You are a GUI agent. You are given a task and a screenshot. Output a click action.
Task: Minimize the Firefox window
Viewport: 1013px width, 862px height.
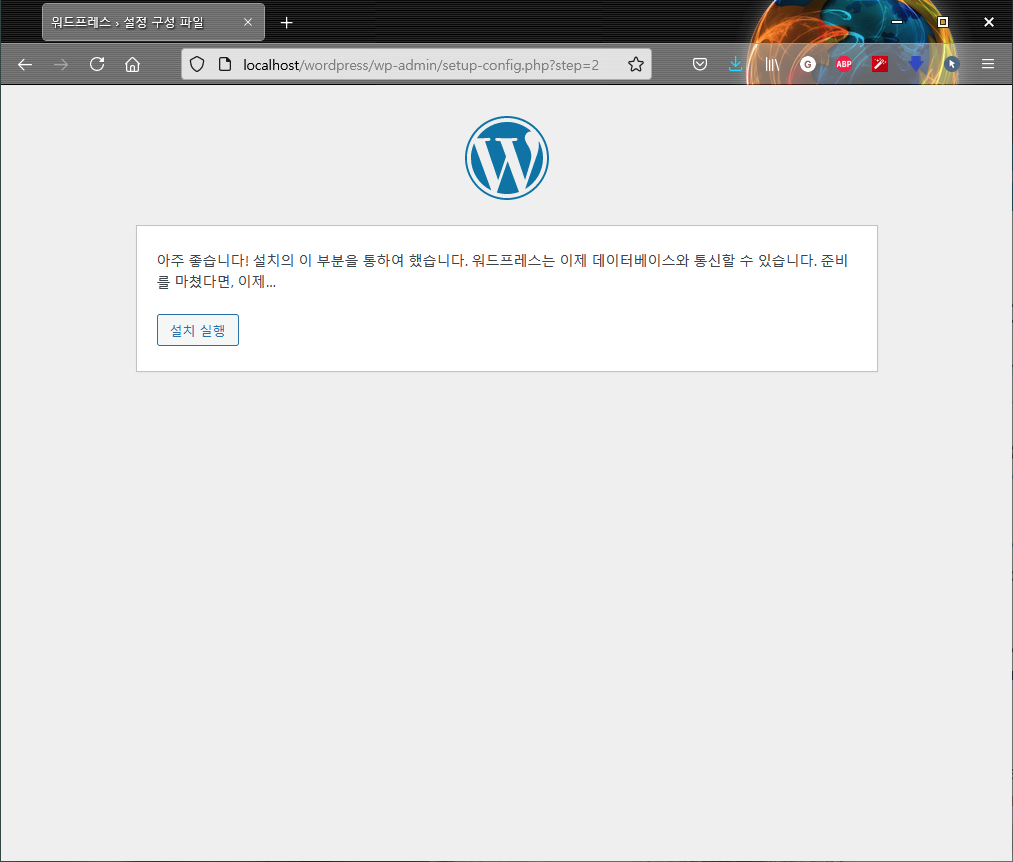[x=897, y=22]
